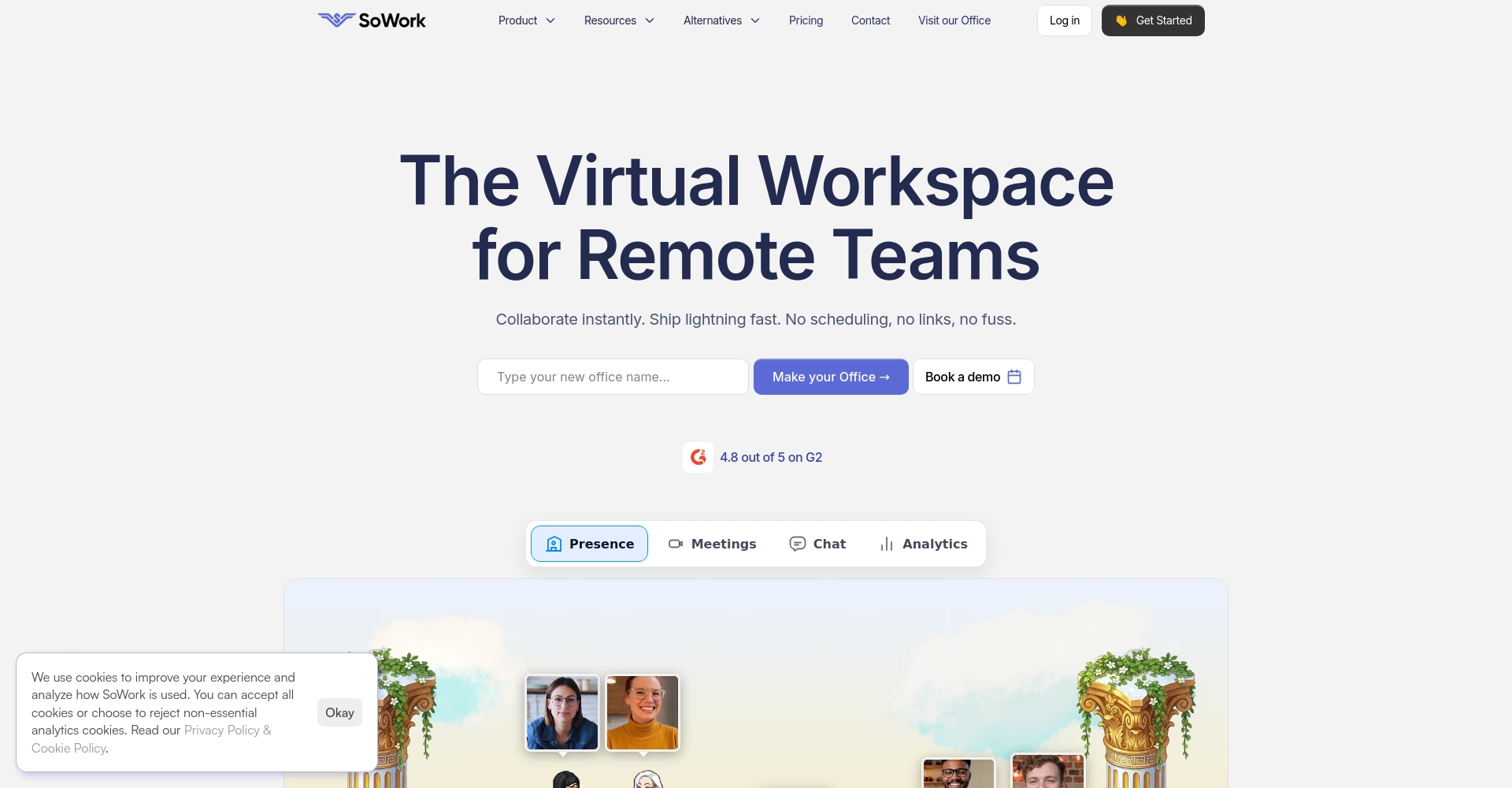
Task: Click the Meetings camera icon
Action: (x=675, y=544)
